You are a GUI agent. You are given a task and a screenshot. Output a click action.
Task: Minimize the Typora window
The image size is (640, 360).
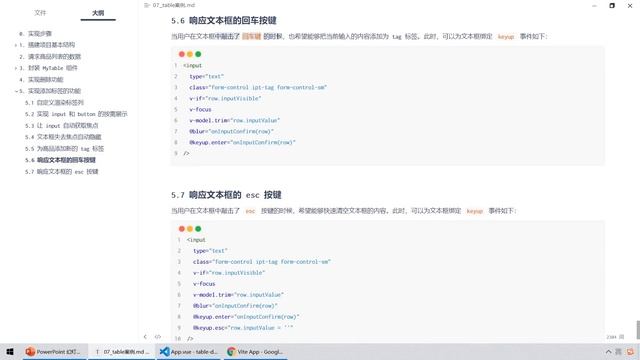(594, 6)
